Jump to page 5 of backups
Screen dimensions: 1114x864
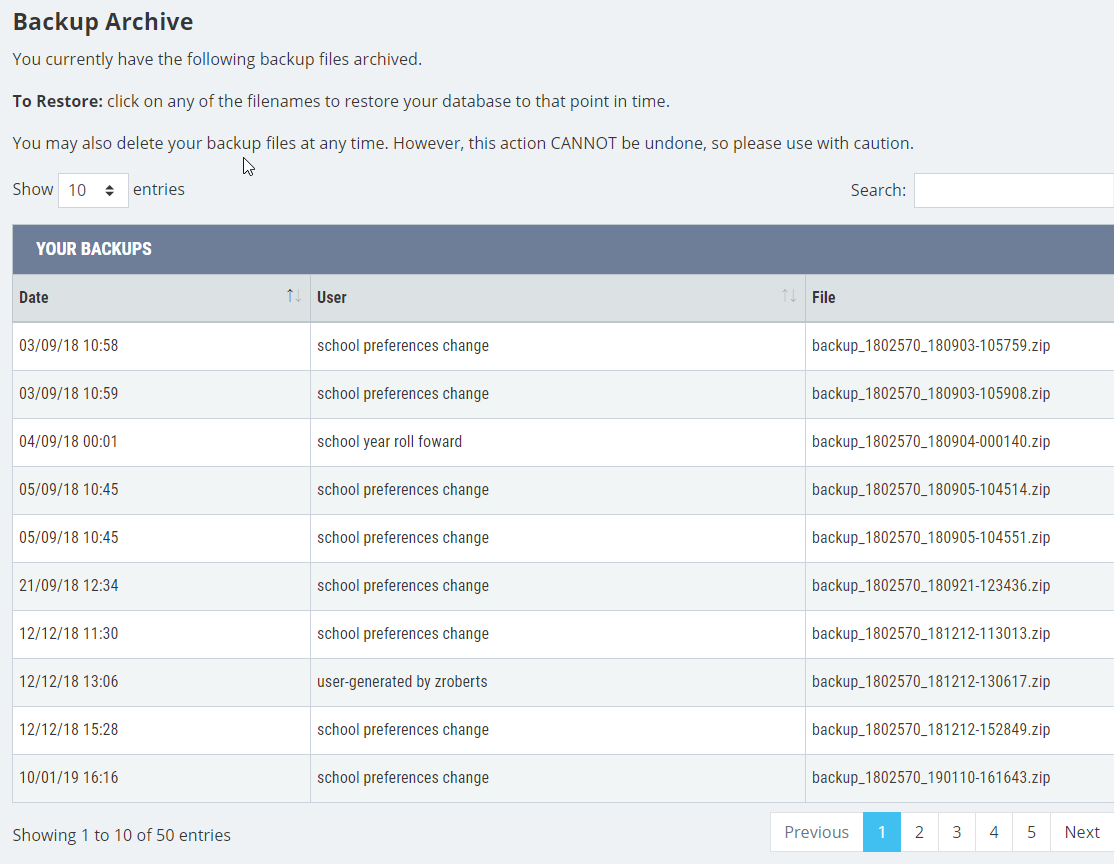[x=1030, y=831]
